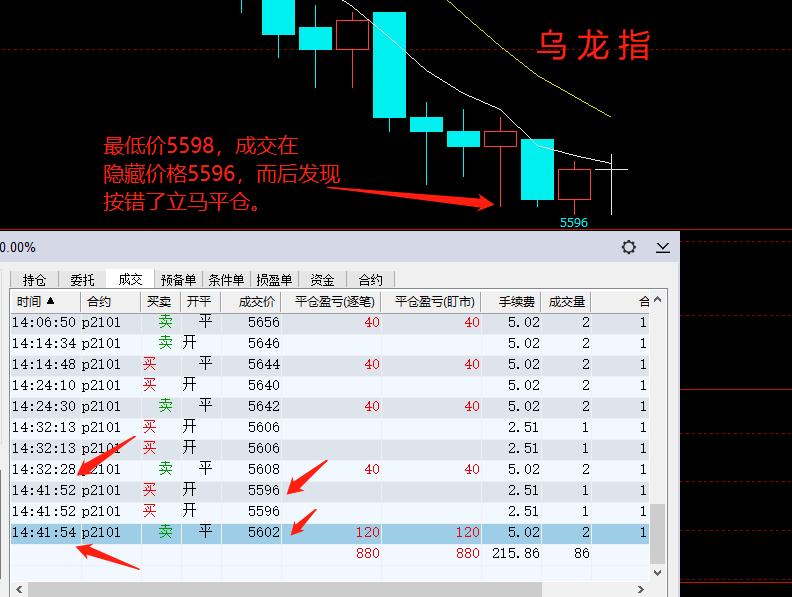The height and width of the screenshot is (597, 792).
Task: Collapse the trading panel with the down-arrow icon
Action: click(663, 247)
